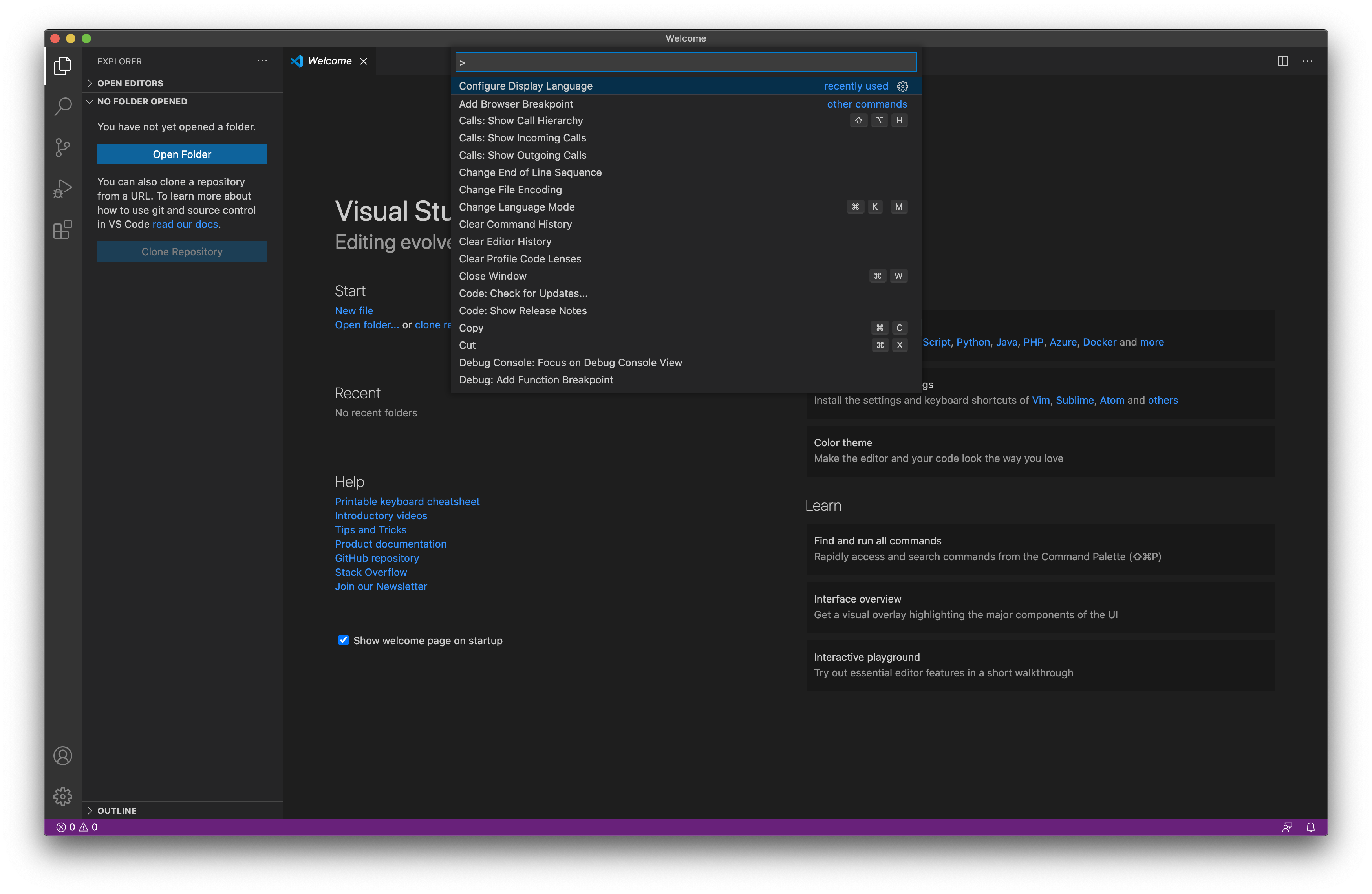Expand NO FOLDER OPENED tree item
1372x894 pixels.
91,101
